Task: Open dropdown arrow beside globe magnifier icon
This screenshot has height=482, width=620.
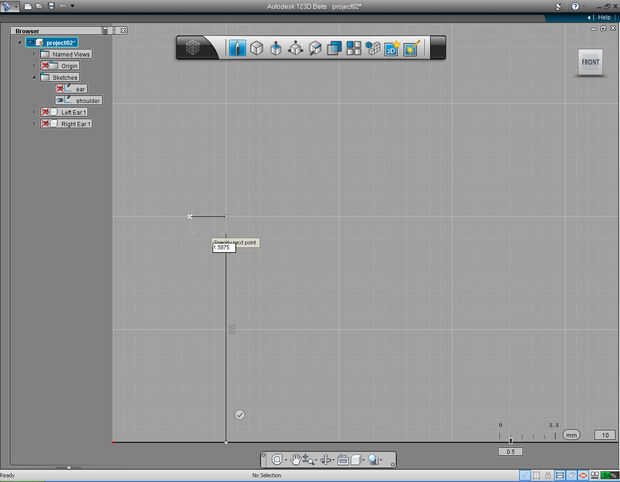Action: click(x=381, y=460)
